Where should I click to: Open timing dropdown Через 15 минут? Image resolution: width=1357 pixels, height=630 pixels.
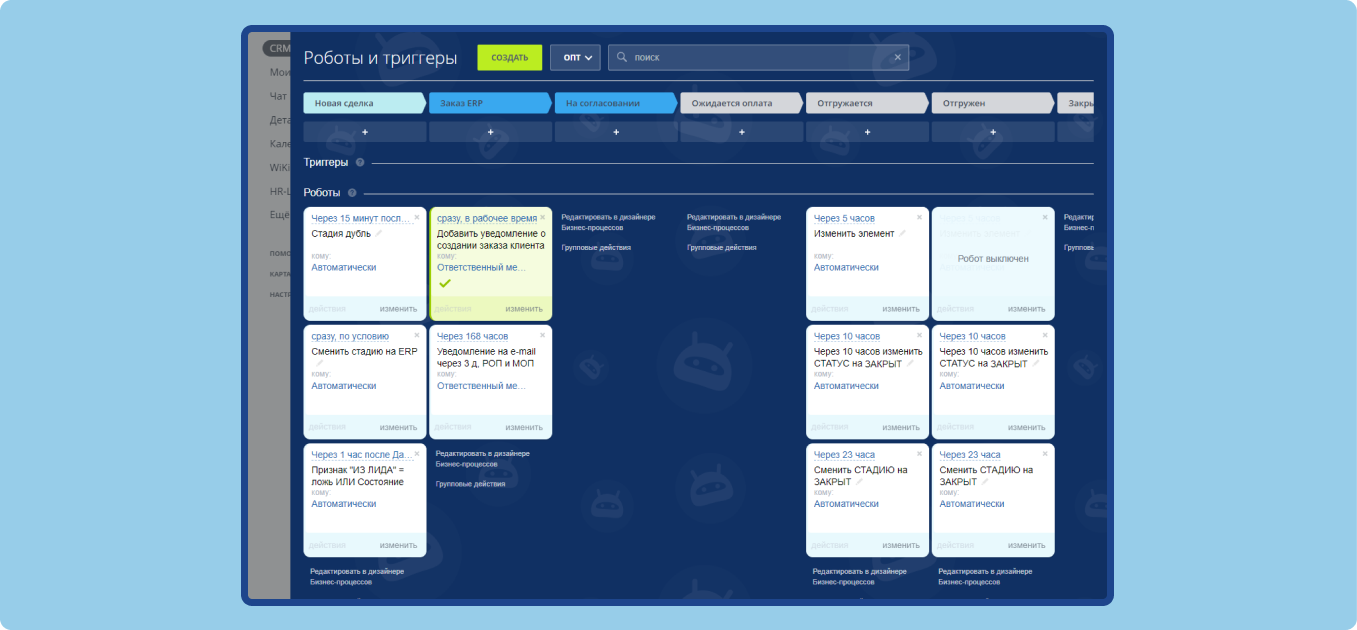pyautogui.click(x=360, y=218)
